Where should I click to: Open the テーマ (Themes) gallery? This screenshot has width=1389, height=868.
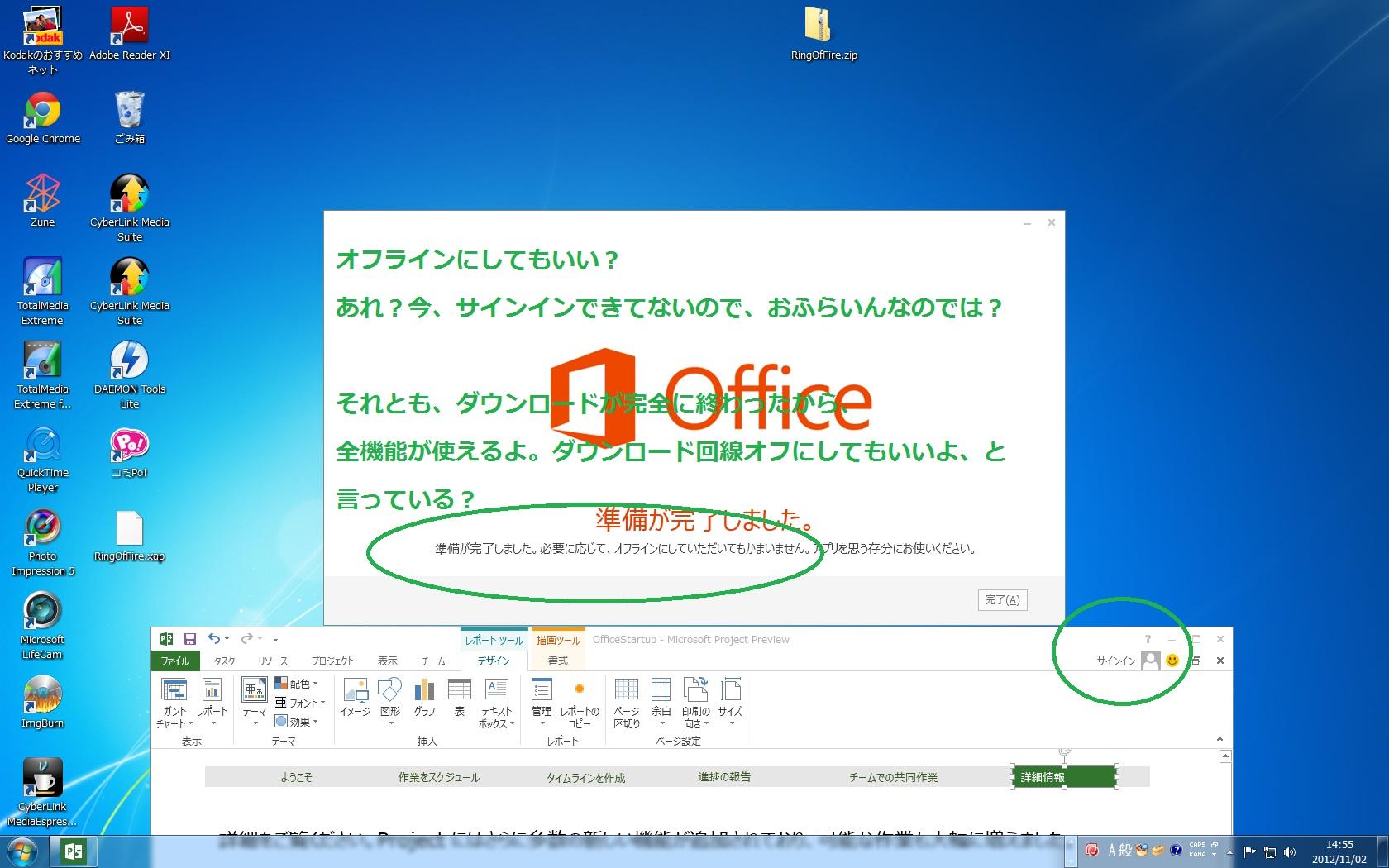pyautogui.click(x=254, y=703)
